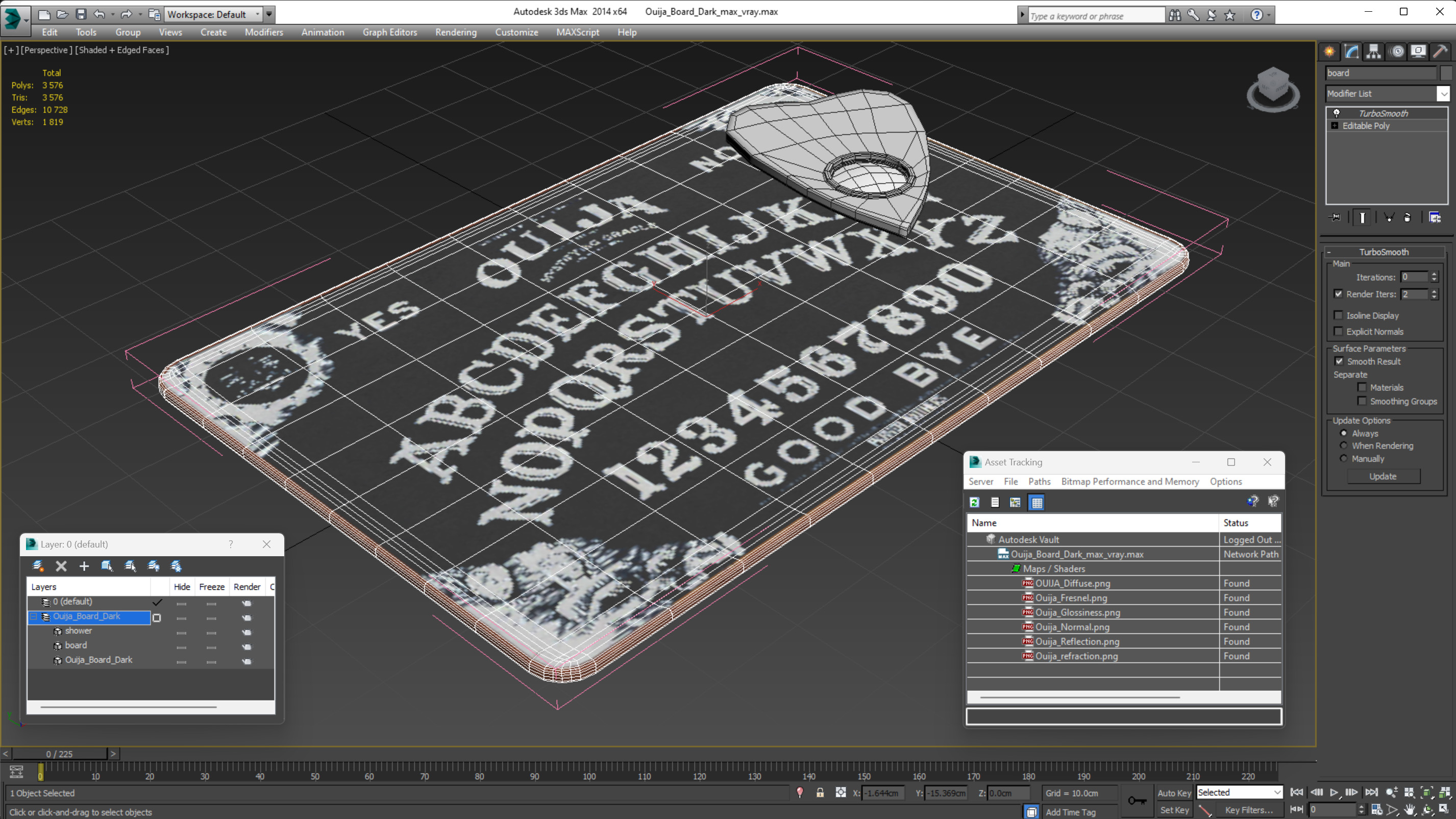Collapse the TurboSmooth rollout
This screenshot has width=1456, height=819.
coord(1329,252)
